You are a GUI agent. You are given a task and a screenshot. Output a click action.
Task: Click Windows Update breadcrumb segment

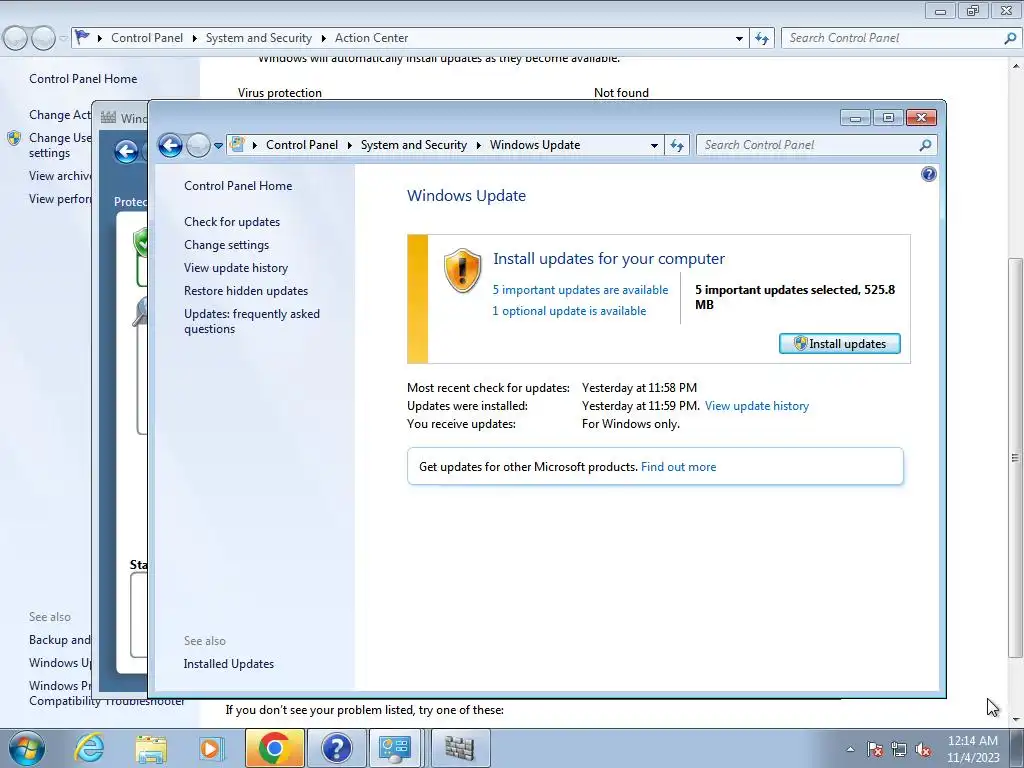pos(535,145)
